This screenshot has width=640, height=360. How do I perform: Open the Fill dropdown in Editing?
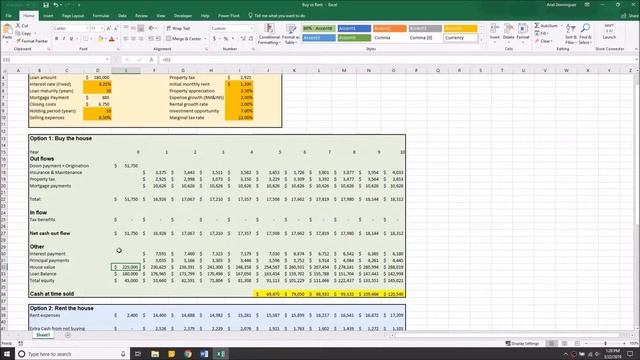[x=542, y=33]
